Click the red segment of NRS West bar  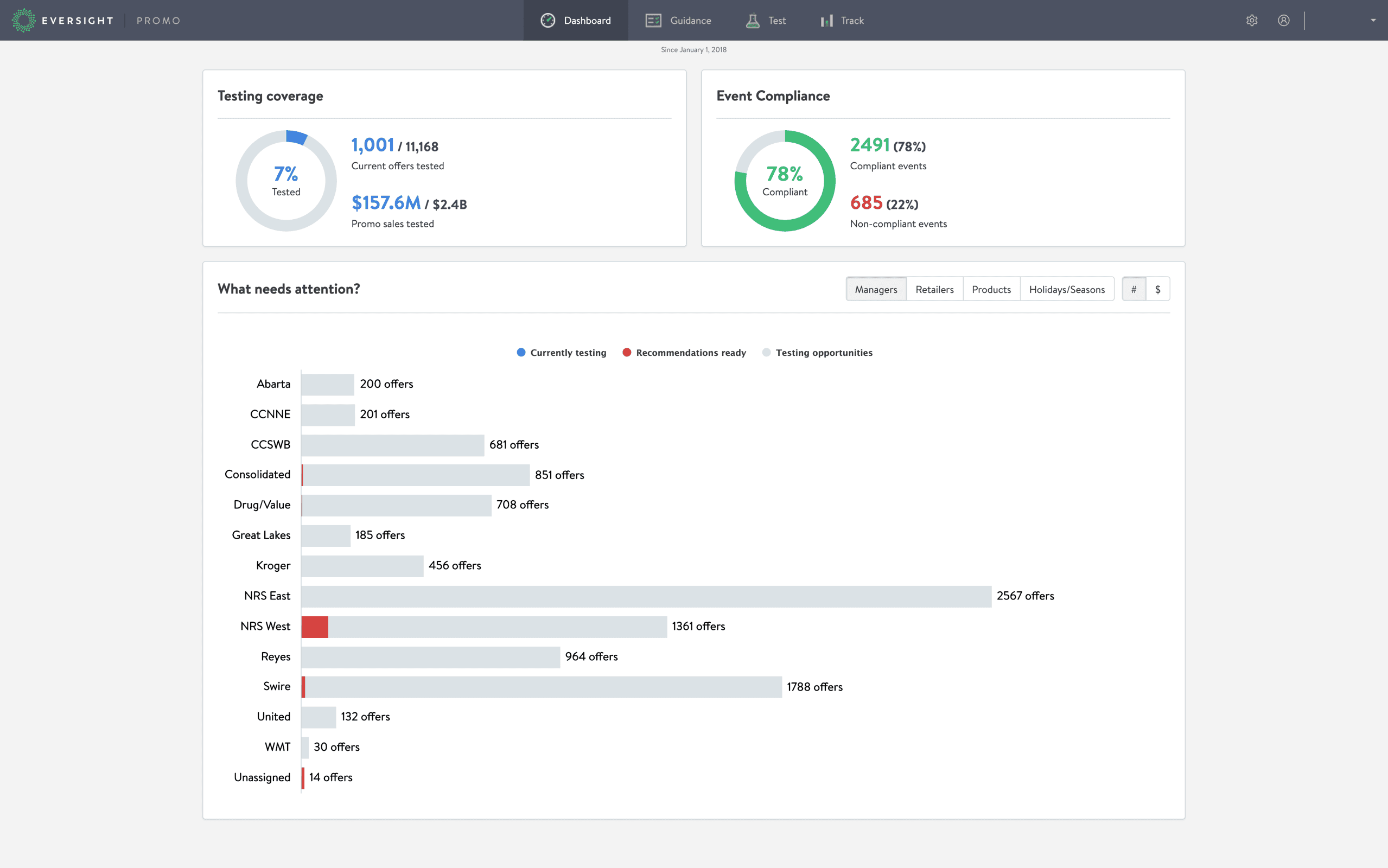click(x=315, y=627)
